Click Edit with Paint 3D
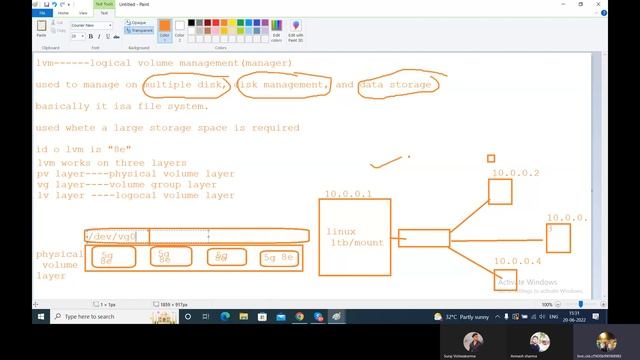The image size is (640, 360). (x=296, y=31)
